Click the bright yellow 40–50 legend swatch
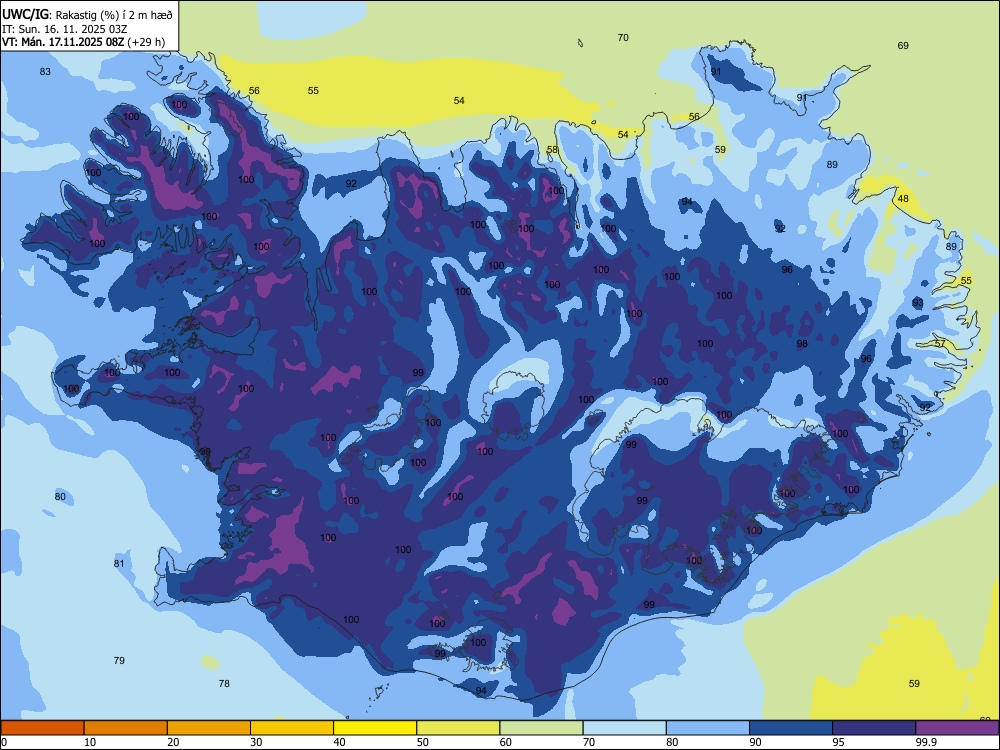 pos(375,728)
